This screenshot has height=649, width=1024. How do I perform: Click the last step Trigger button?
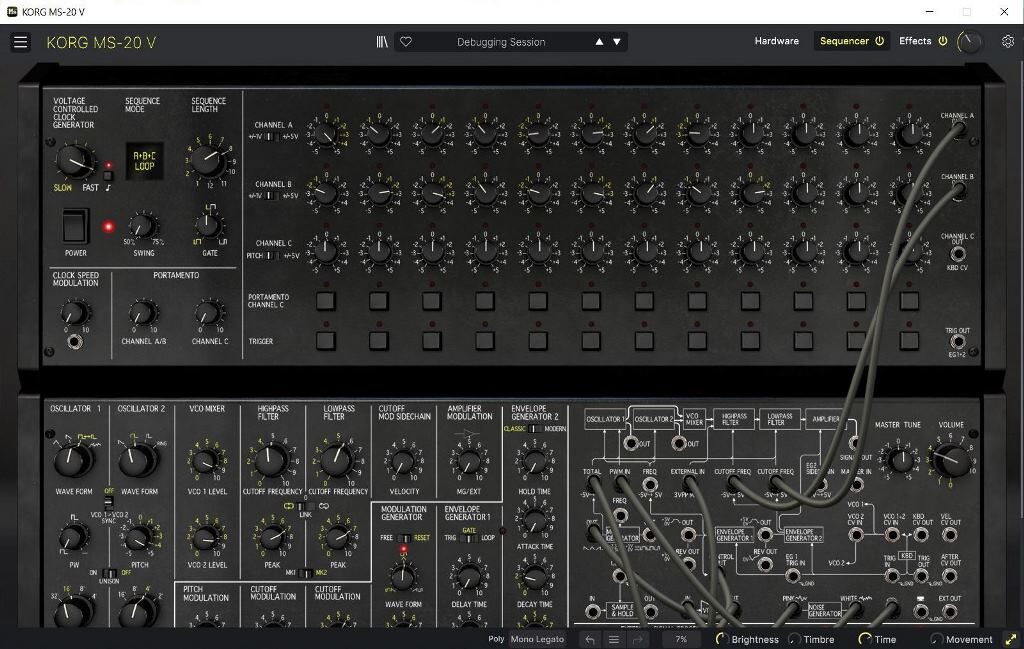coord(909,341)
